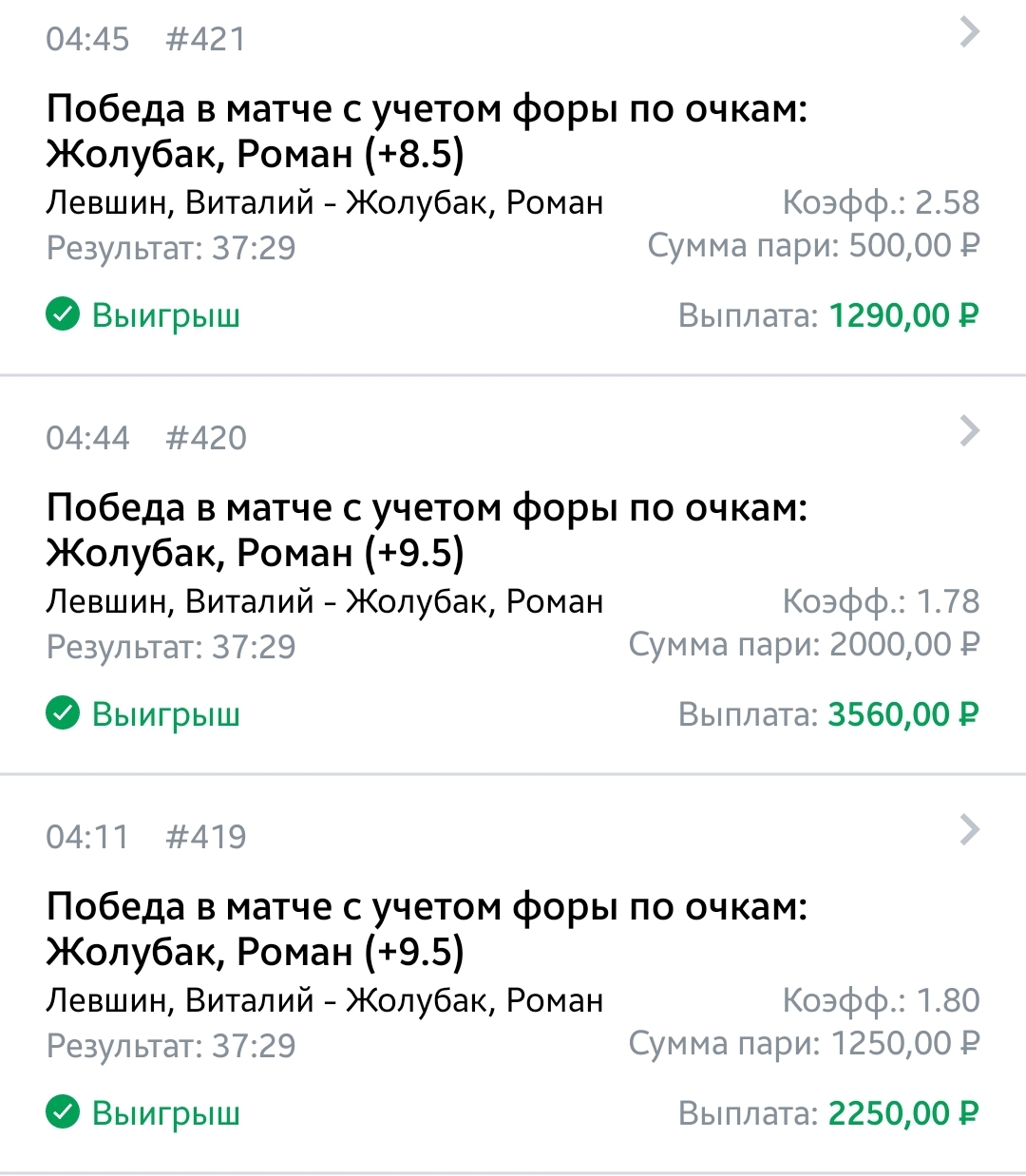The image size is (1026, 1176).
Task: Open bet #421 details chevron
Action: tap(969, 32)
